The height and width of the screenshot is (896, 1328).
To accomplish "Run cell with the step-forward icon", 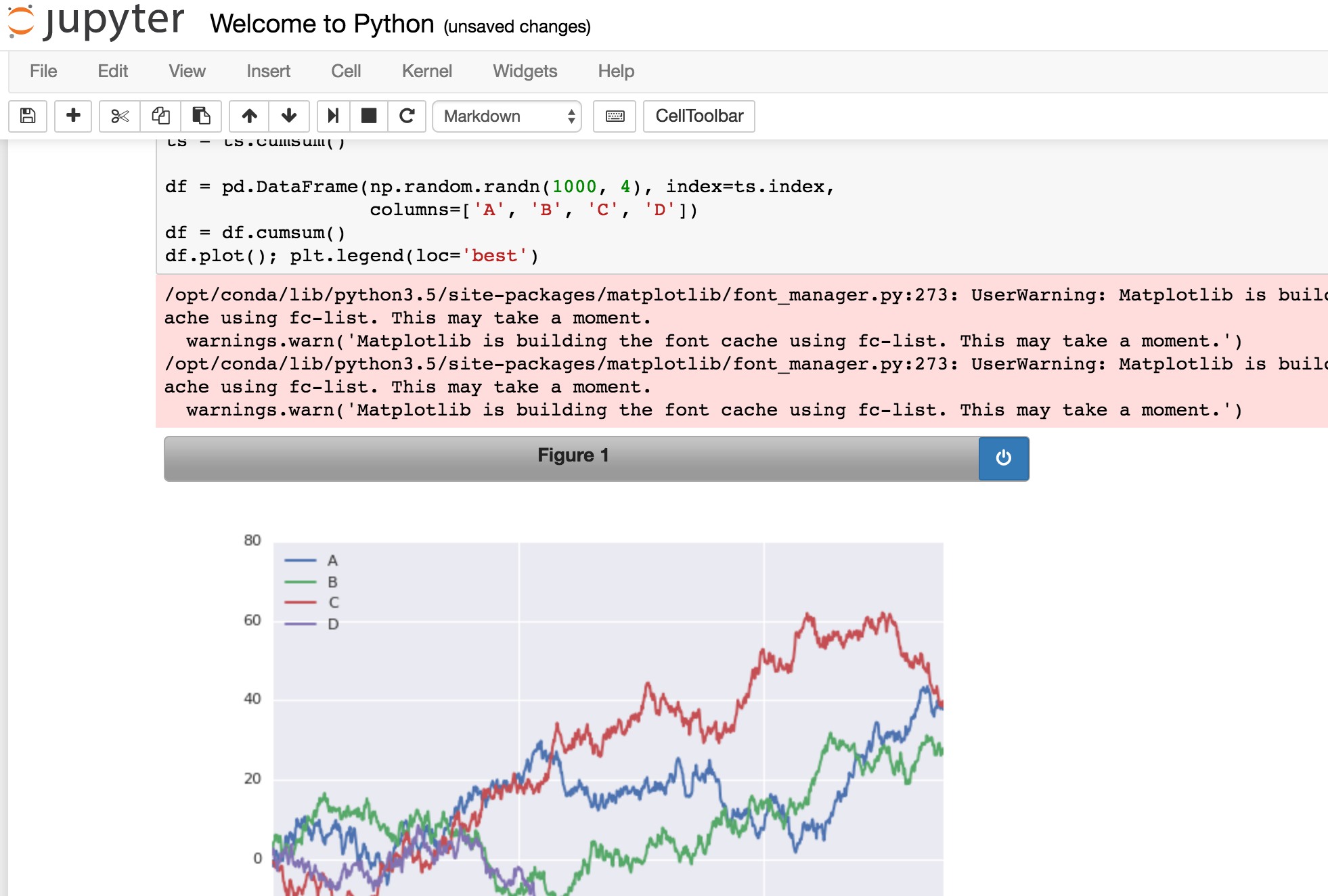I will click(x=332, y=116).
